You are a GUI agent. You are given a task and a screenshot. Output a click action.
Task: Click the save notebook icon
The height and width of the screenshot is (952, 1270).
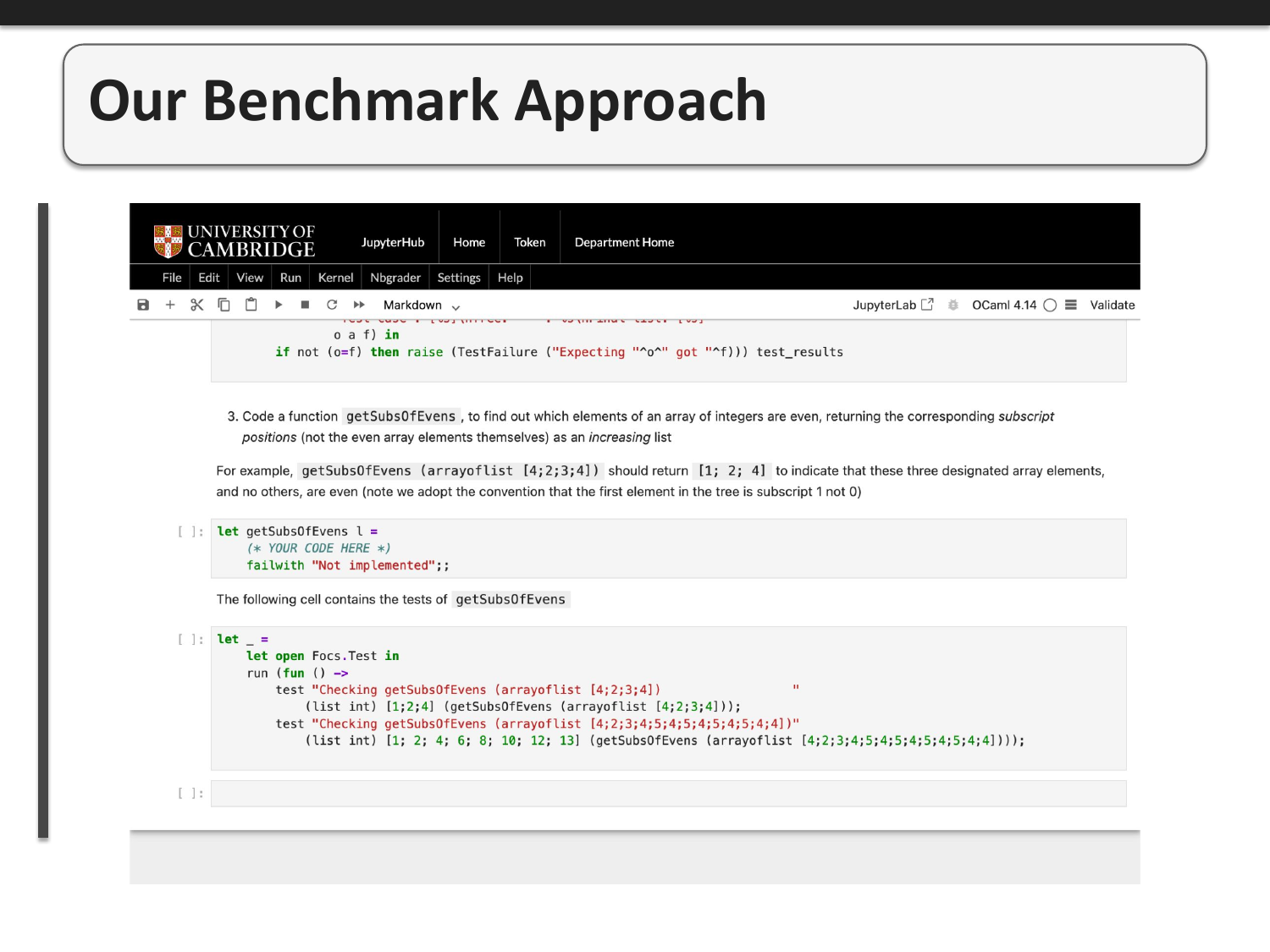(x=143, y=305)
